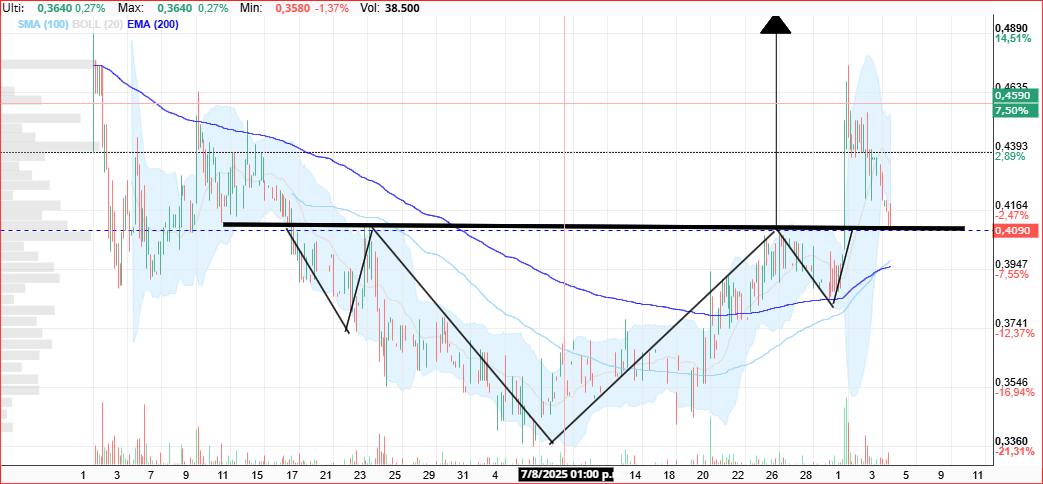Click the 'Vol:' label
This screenshot has height=484, width=1043.
coord(371,9)
